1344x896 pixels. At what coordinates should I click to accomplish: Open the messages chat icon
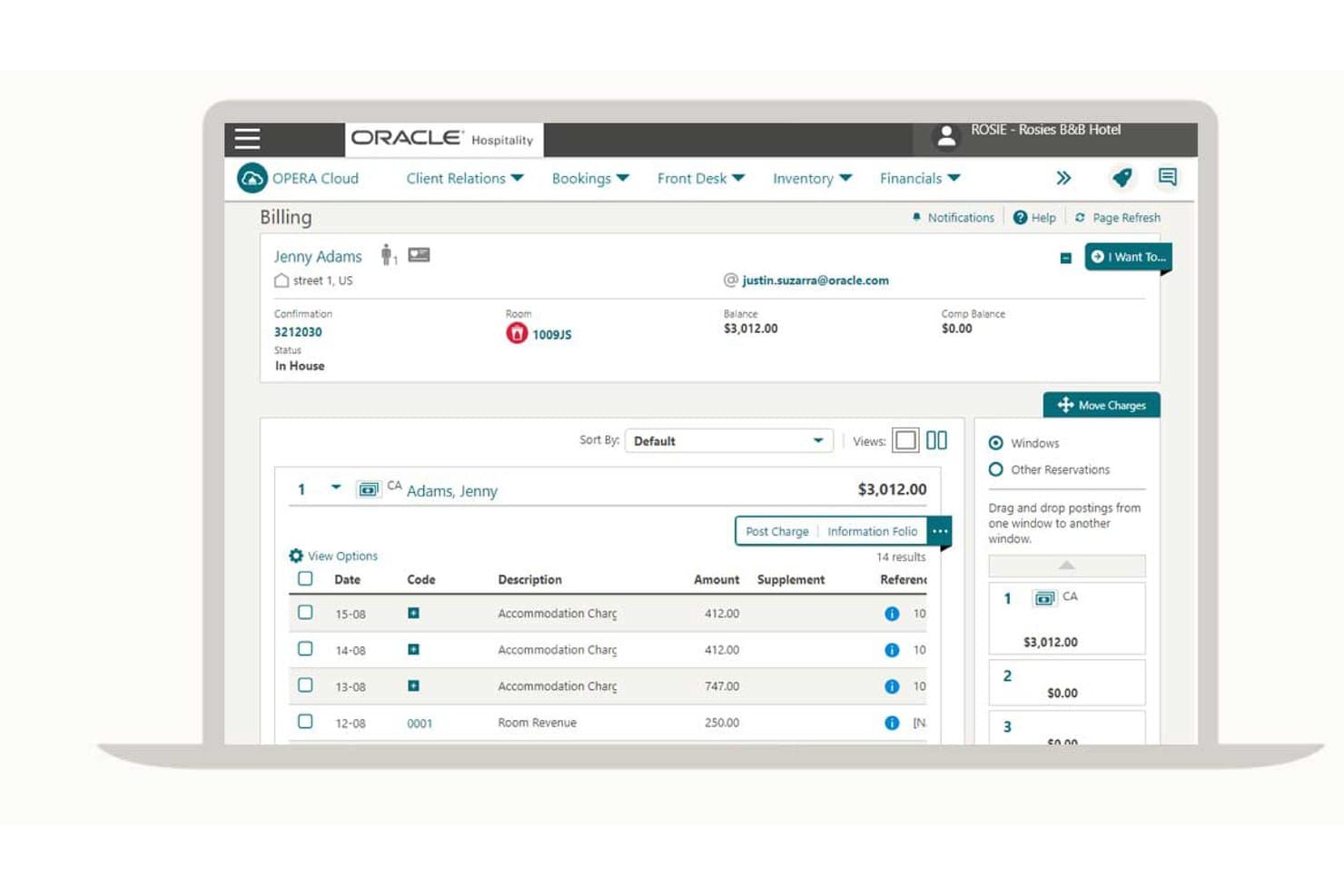point(1168,177)
